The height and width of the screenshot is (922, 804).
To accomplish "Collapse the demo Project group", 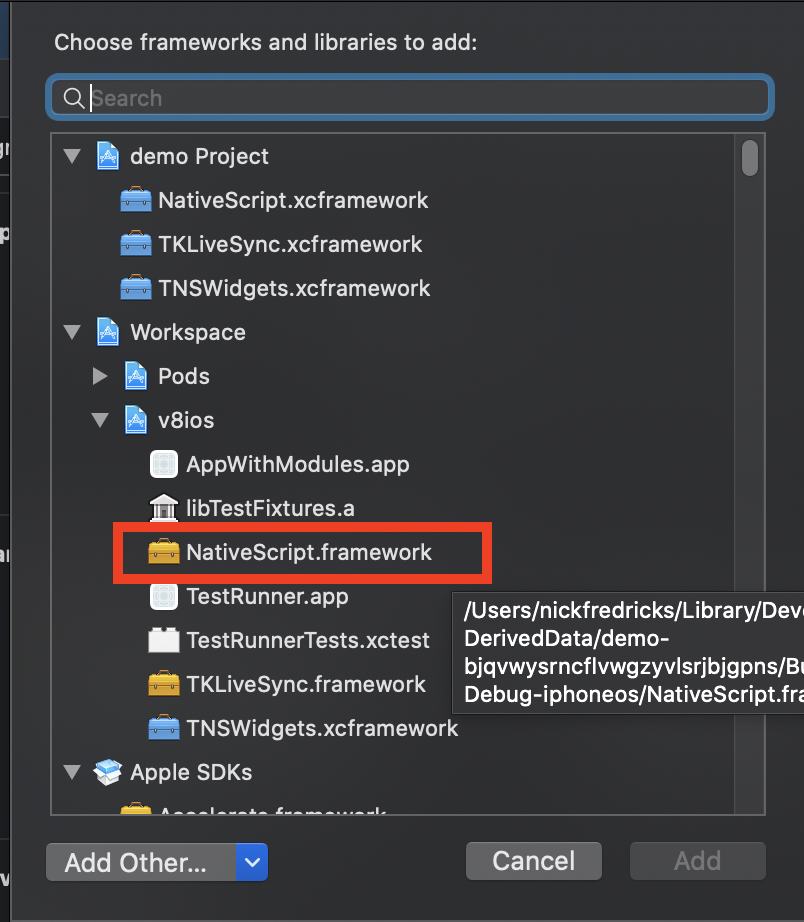I will (72, 156).
